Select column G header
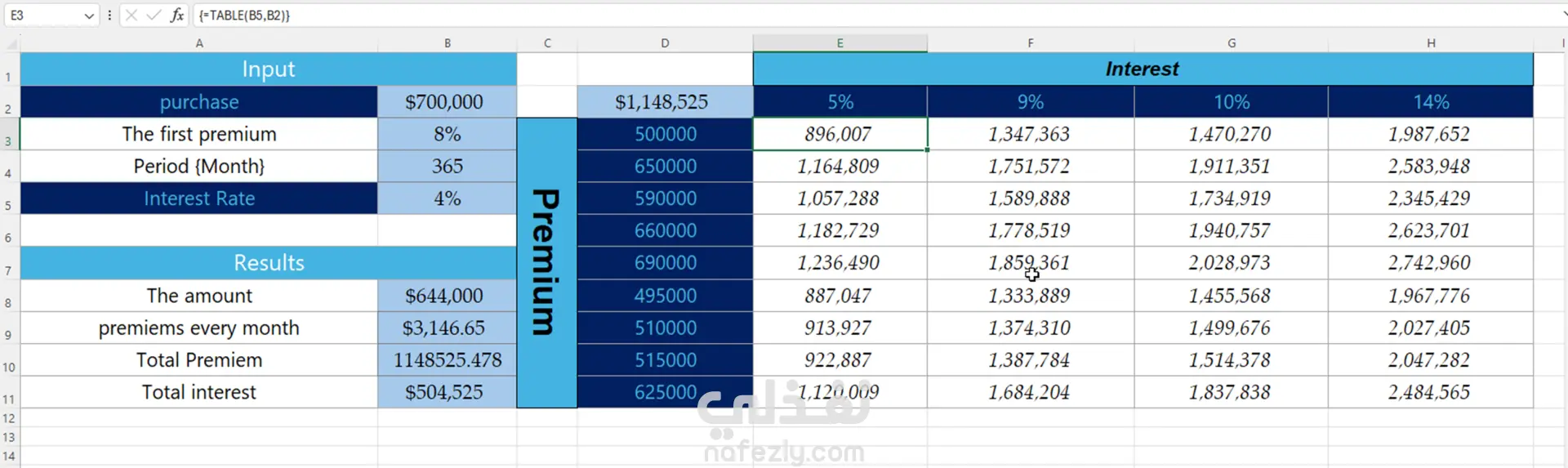The height and width of the screenshot is (468, 1568). 1231,43
